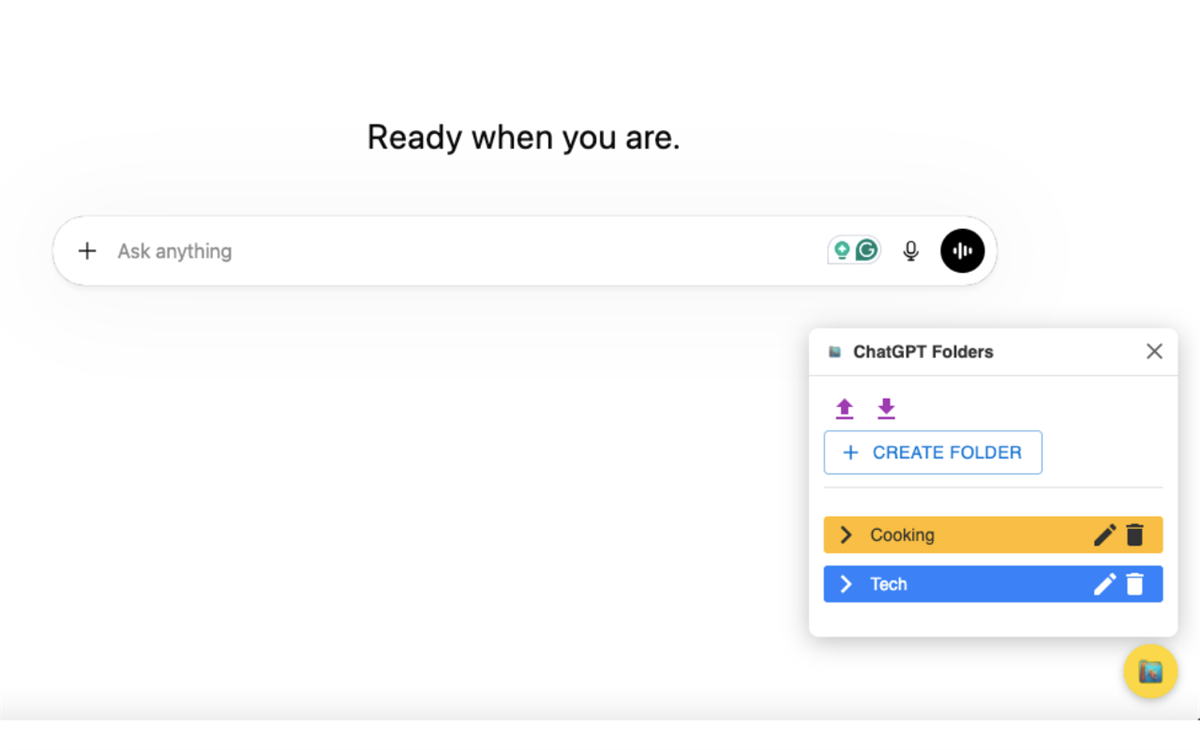Click the green Grammarly G icon
This screenshot has height=750, width=1200.
(x=867, y=250)
